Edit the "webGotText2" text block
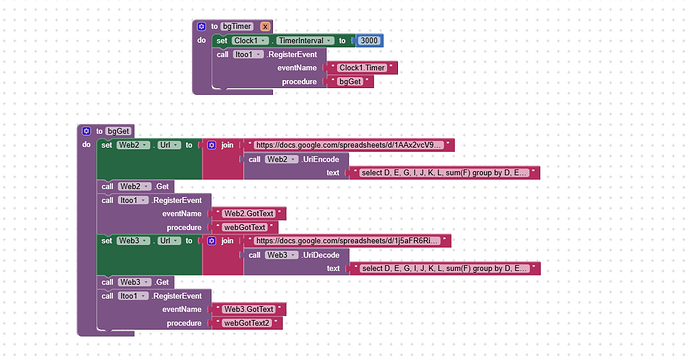The height and width of the screenshot is (362, 689). 247,323
